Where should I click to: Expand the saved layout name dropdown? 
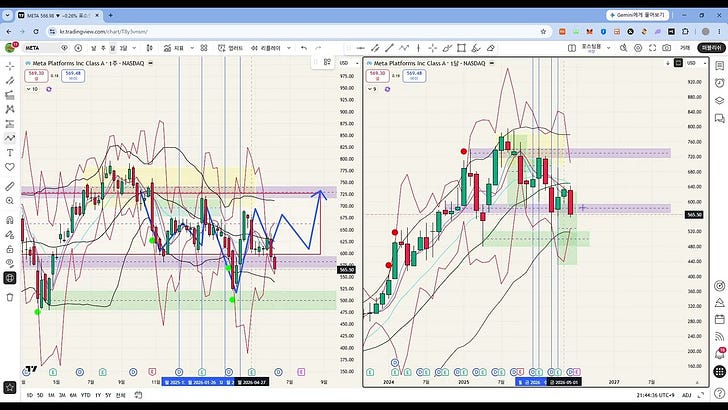point(609,48)
